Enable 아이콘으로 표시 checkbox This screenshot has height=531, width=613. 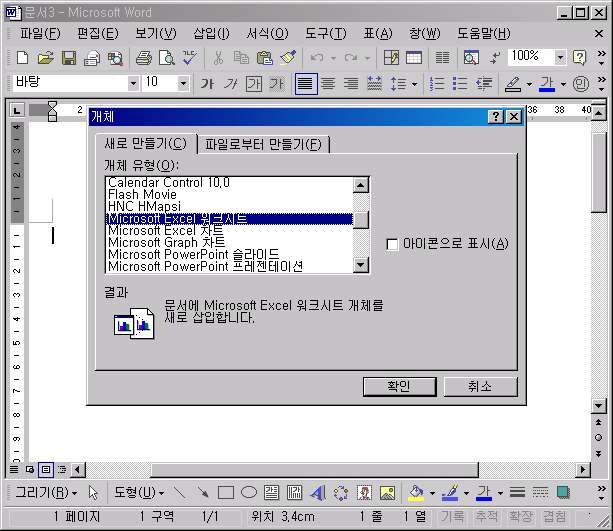pyautogui.click(x=392, y=244)
